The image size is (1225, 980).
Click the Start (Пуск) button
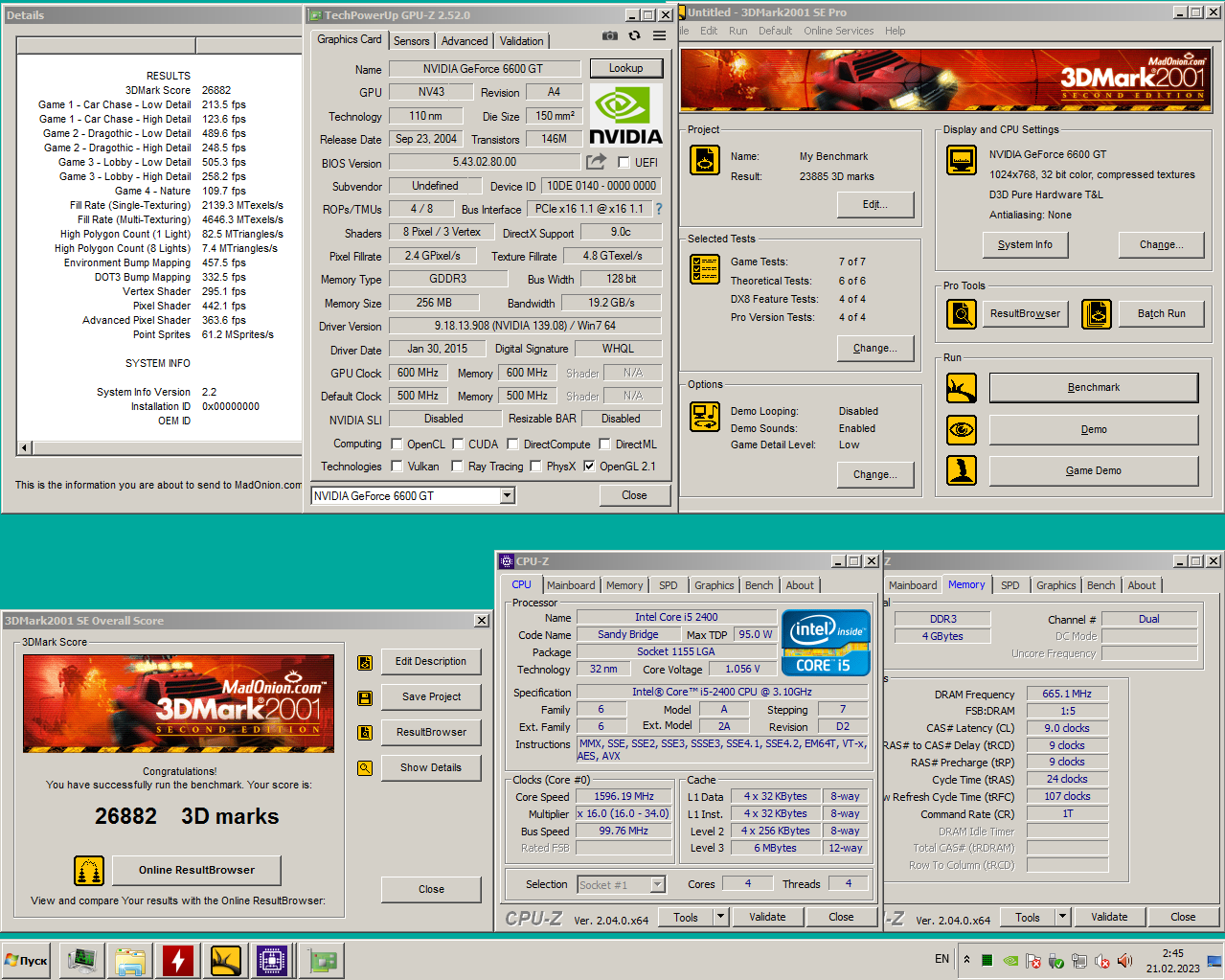coord(27,960)
